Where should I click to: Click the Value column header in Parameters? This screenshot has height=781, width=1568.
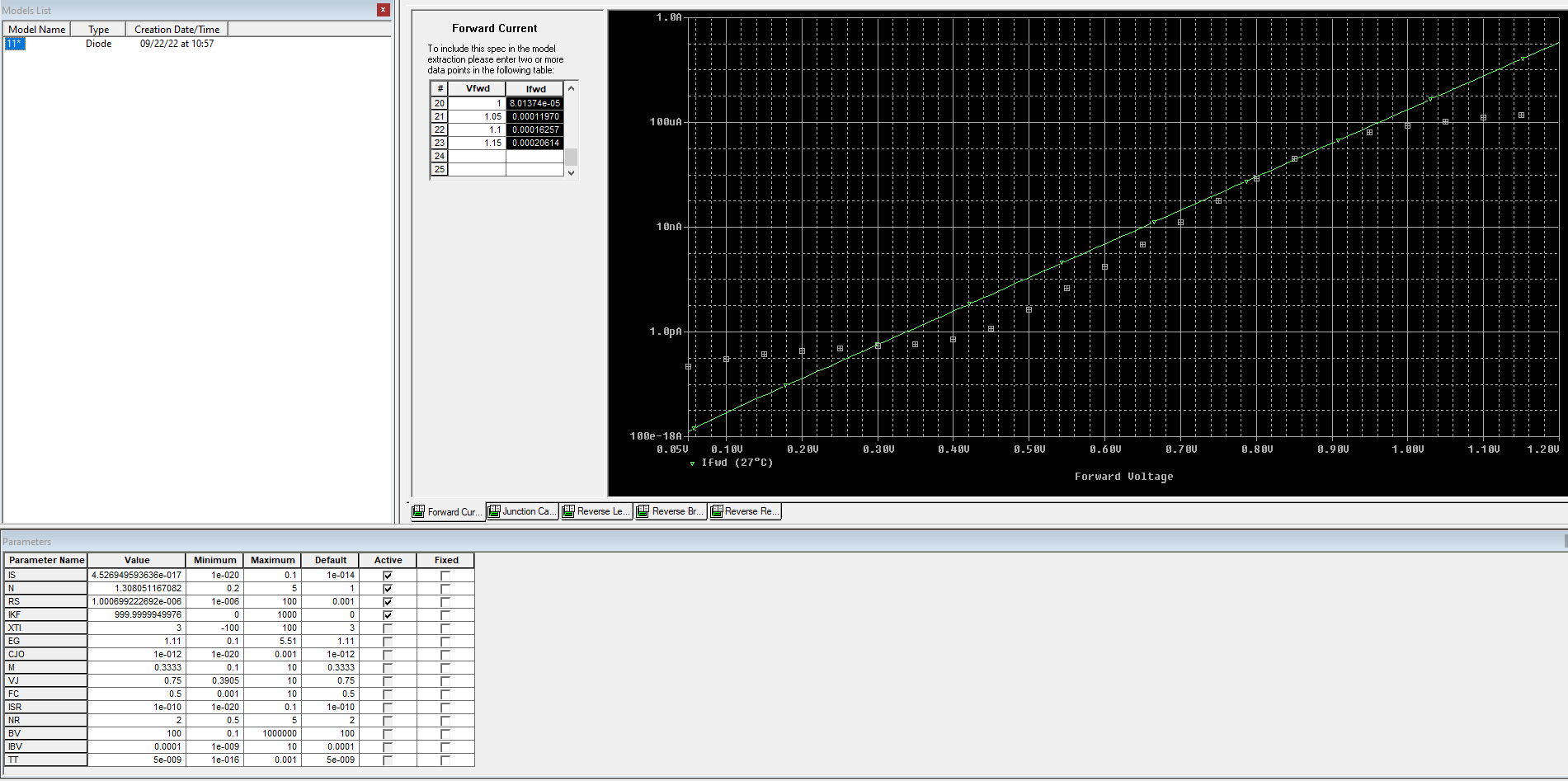137,560
